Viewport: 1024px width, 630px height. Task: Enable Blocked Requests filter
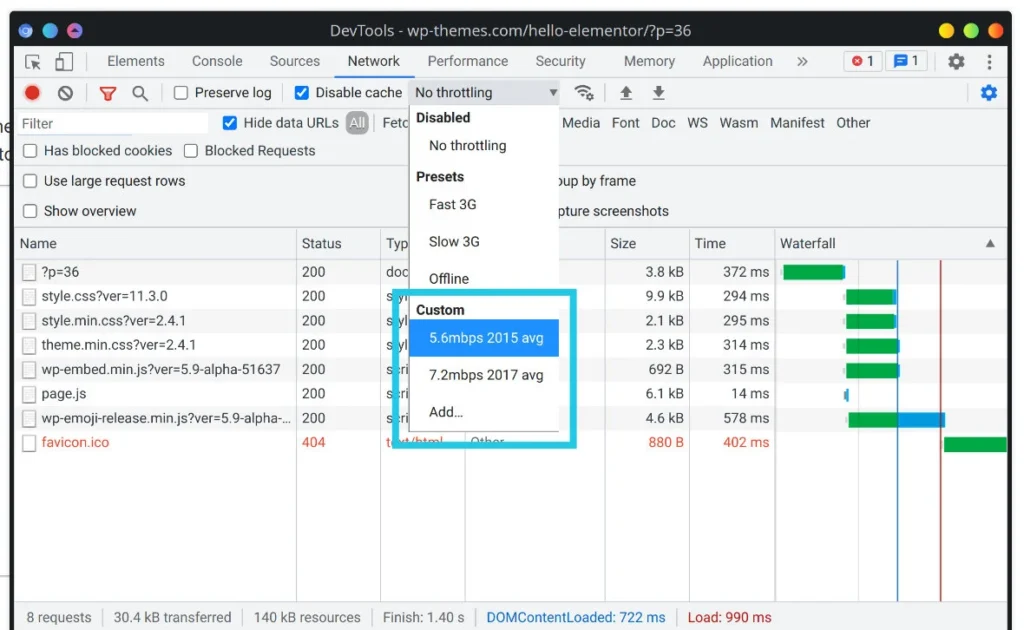(191, 151)
